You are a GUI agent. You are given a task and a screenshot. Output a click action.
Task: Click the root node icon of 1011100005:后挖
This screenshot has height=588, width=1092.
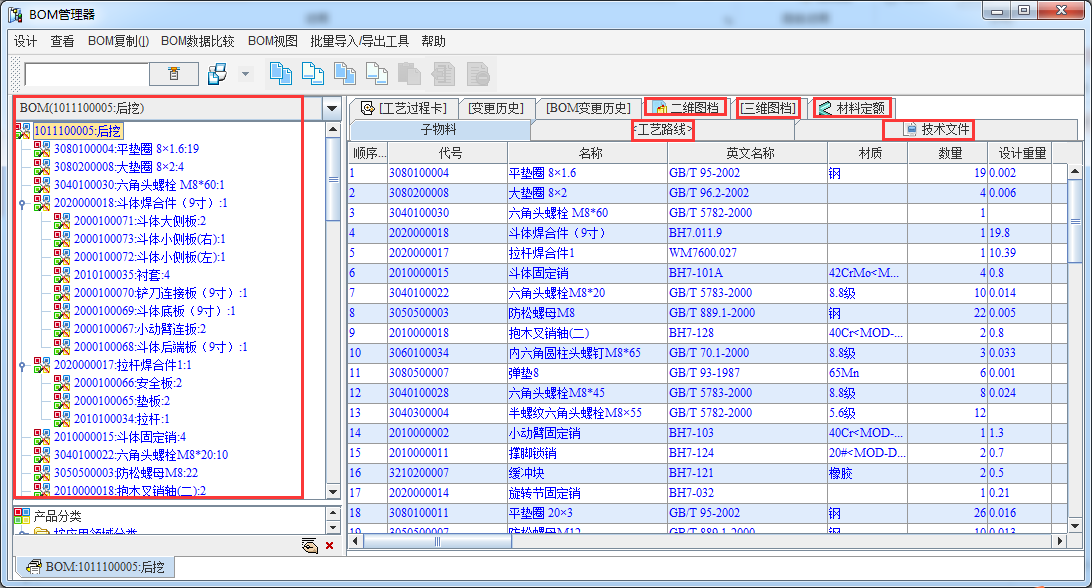click(23, 131)
